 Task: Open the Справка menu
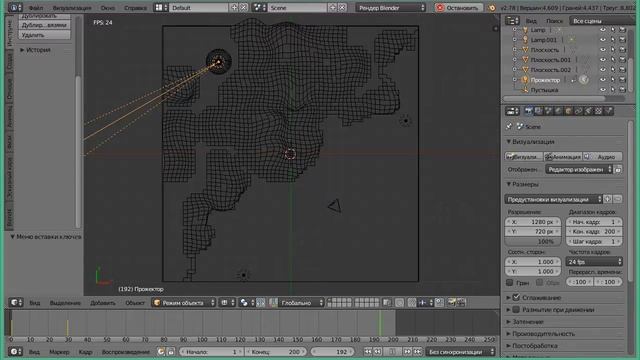tap(135, 8)
